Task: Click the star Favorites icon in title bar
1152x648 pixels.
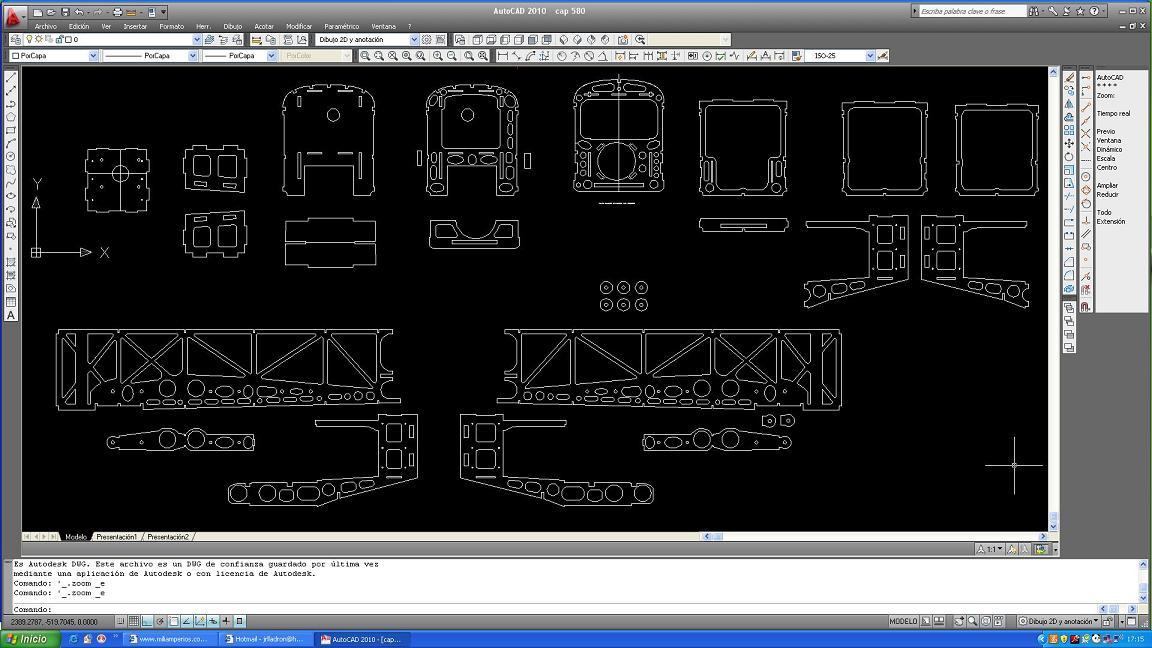Action: [x=1080, y=11]
